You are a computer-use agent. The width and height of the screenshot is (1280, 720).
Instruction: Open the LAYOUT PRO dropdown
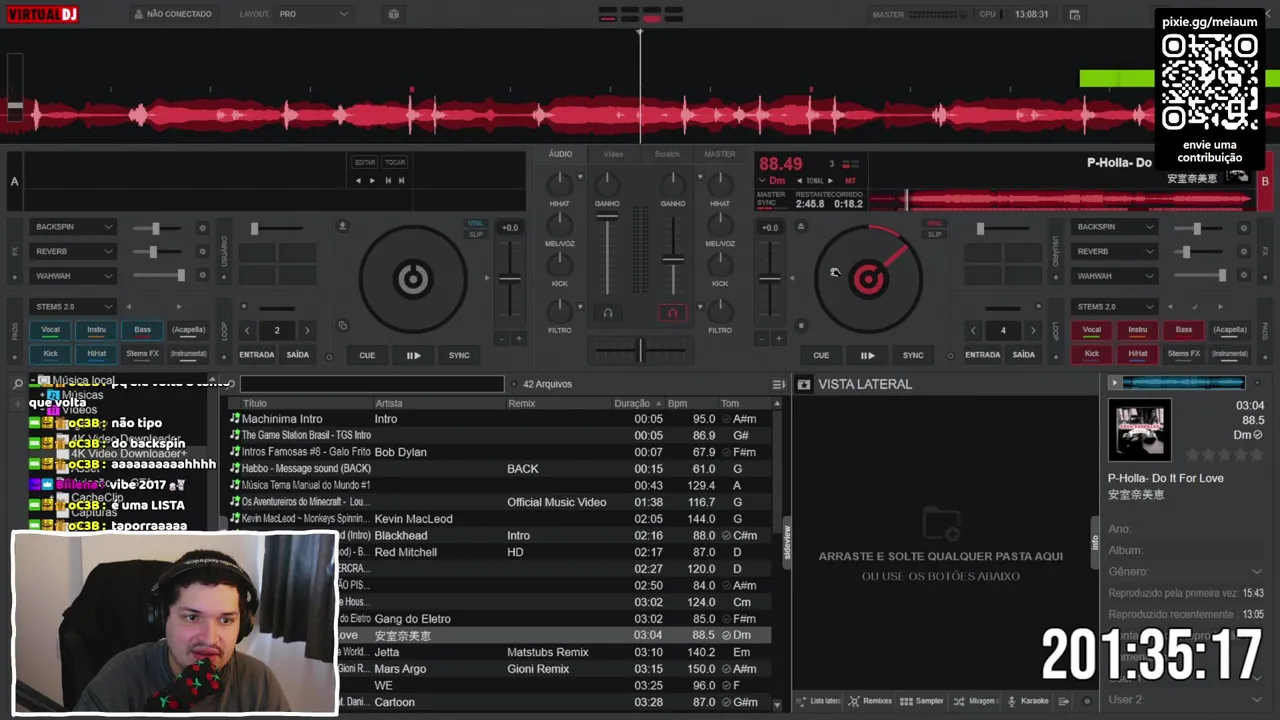click(313, 14)
